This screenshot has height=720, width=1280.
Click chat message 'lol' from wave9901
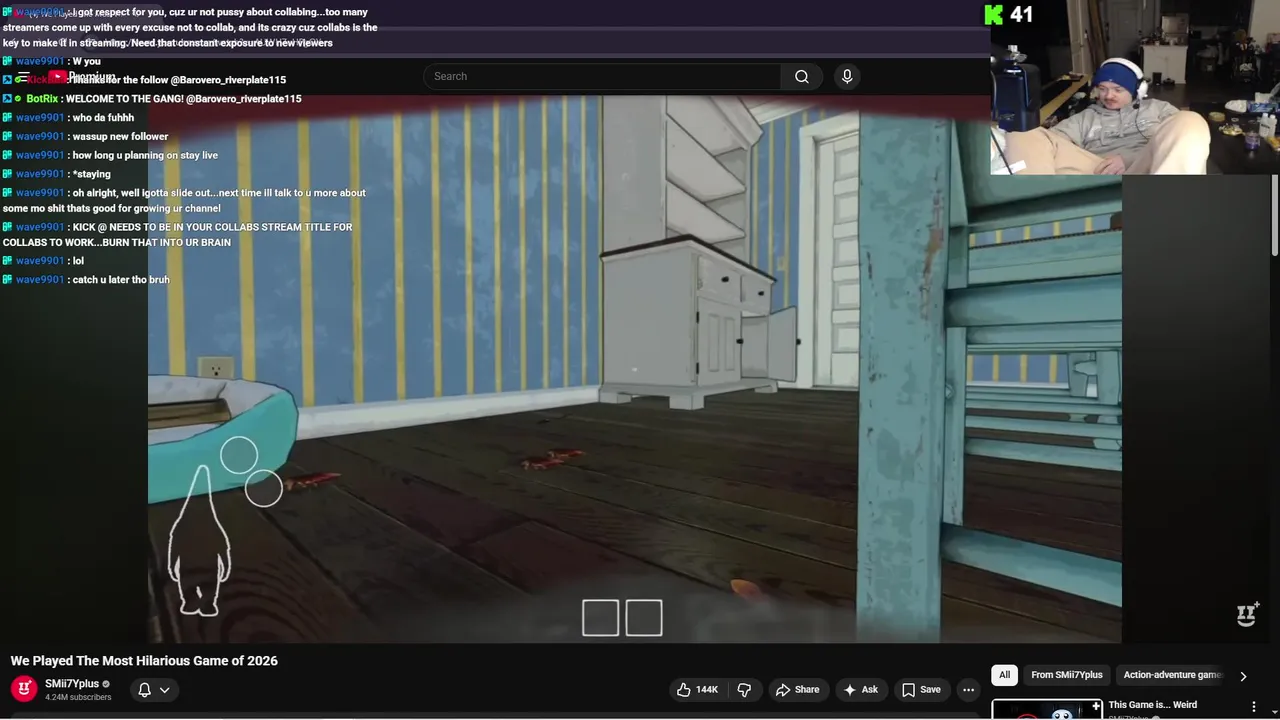coord(78,261)
